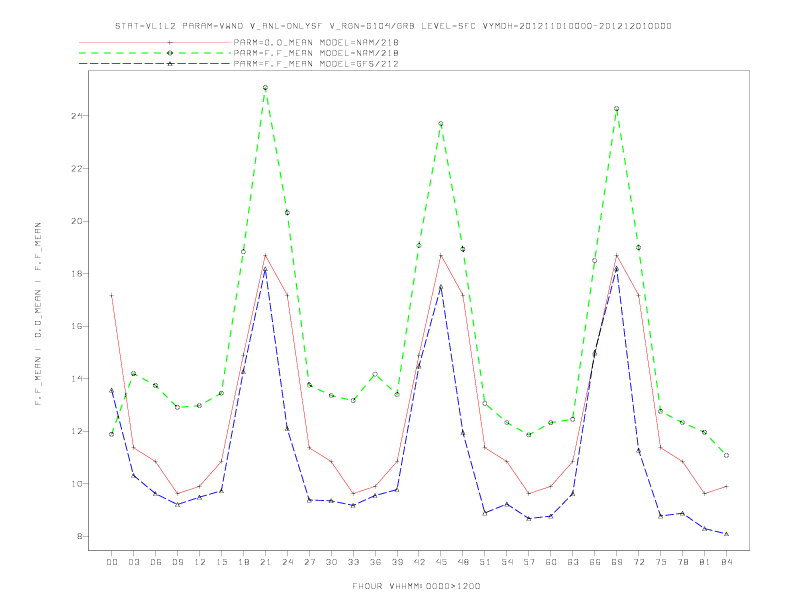Viewport: 792px width, 612px height.
Task: Click red line starting point at hour 00
Action: [x=112, y=295]
